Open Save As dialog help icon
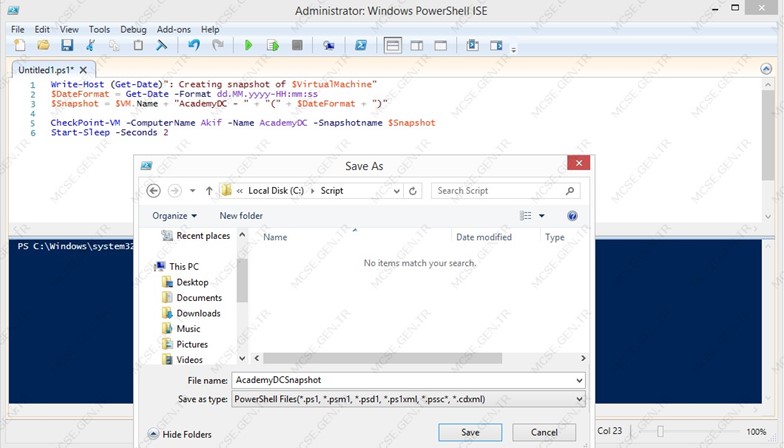This screenshot has height=448, width=784. [572, 216]
